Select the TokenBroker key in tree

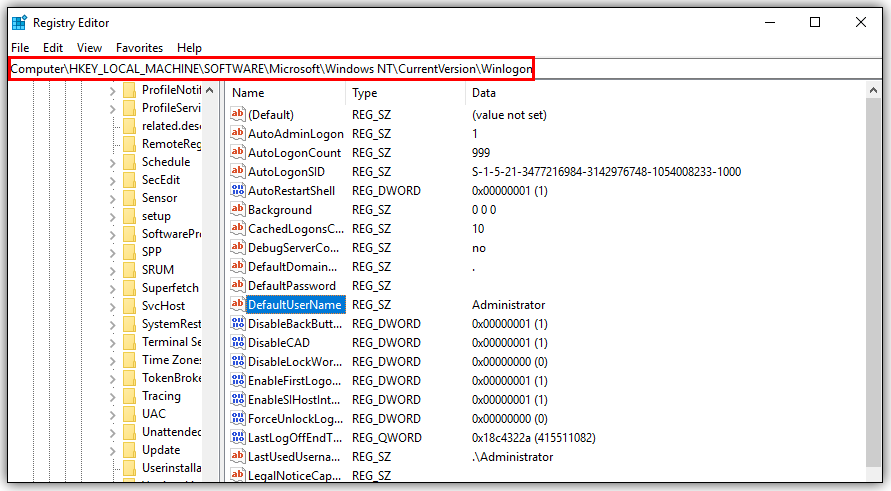(x=172, y=378)
